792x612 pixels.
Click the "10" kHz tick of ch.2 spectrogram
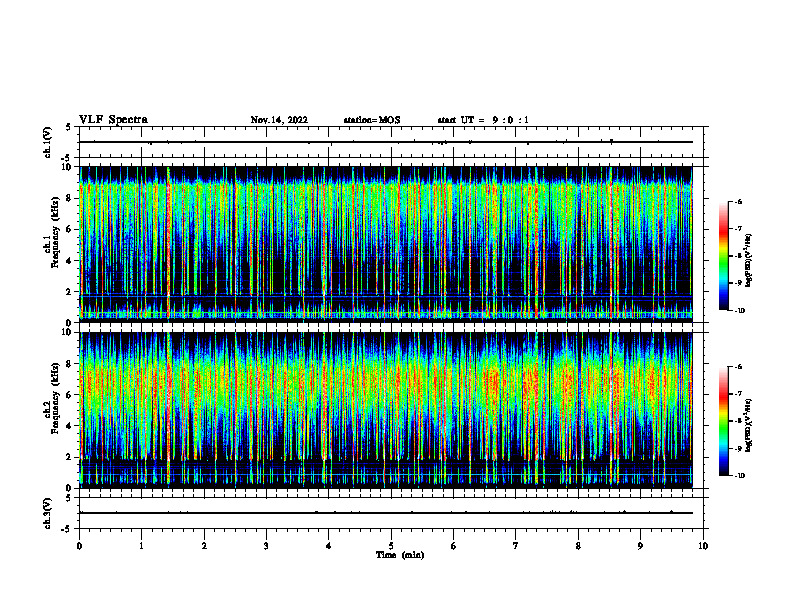pyautogui.click(x=69, y=332)
